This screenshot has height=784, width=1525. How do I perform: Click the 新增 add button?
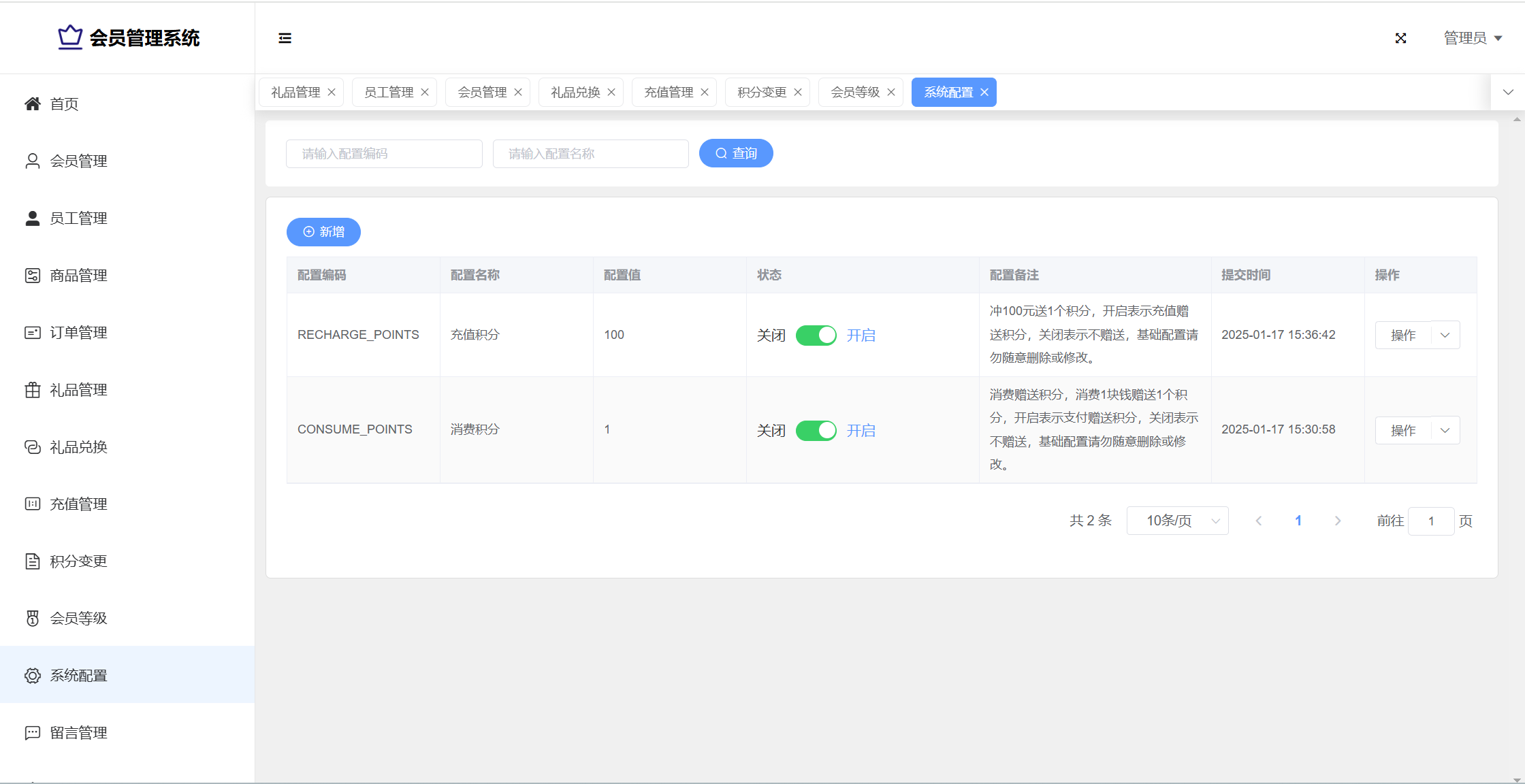[323, 232]
